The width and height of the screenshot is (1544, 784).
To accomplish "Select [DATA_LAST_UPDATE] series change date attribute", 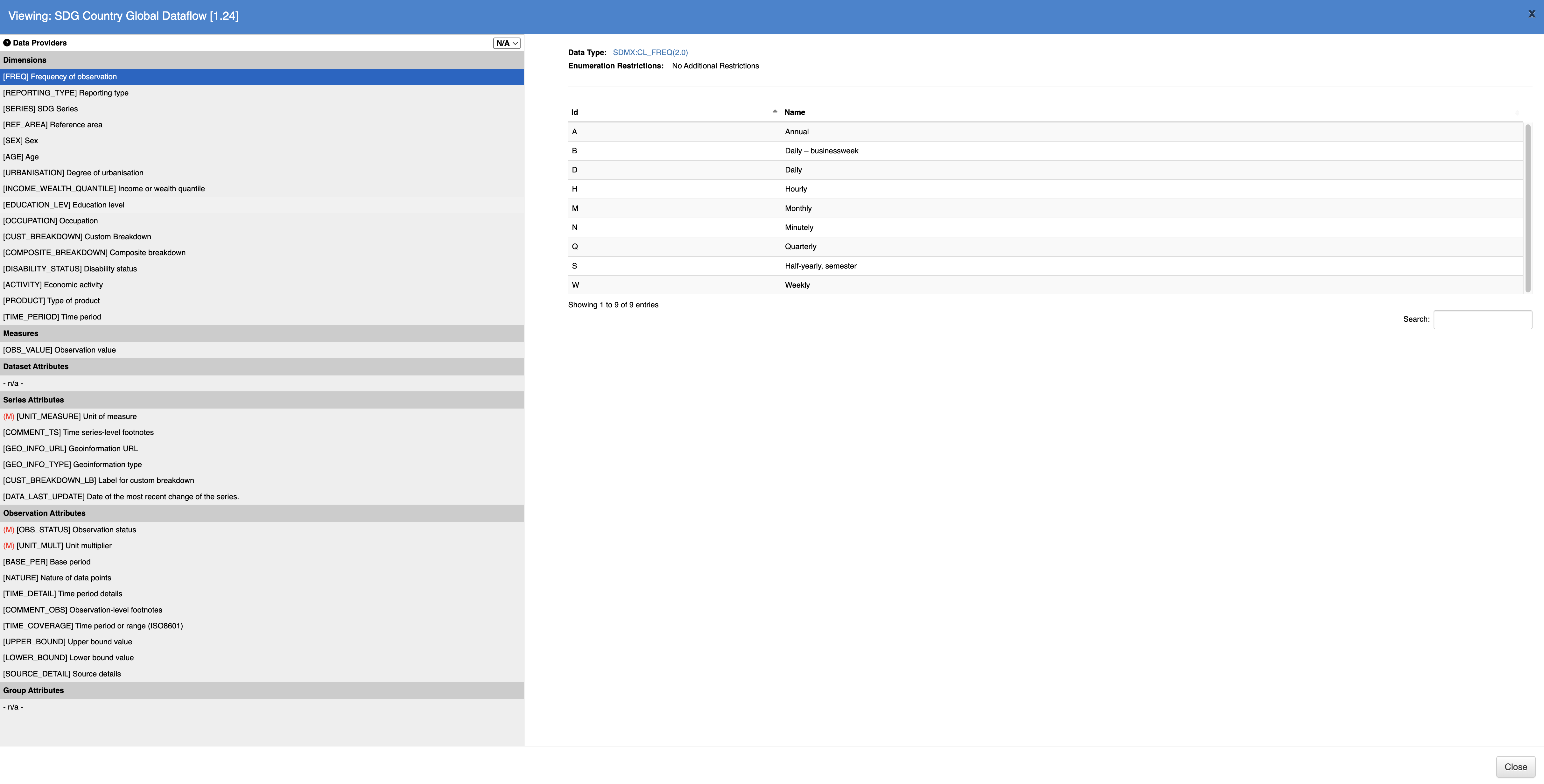I will tap(262, 496).
